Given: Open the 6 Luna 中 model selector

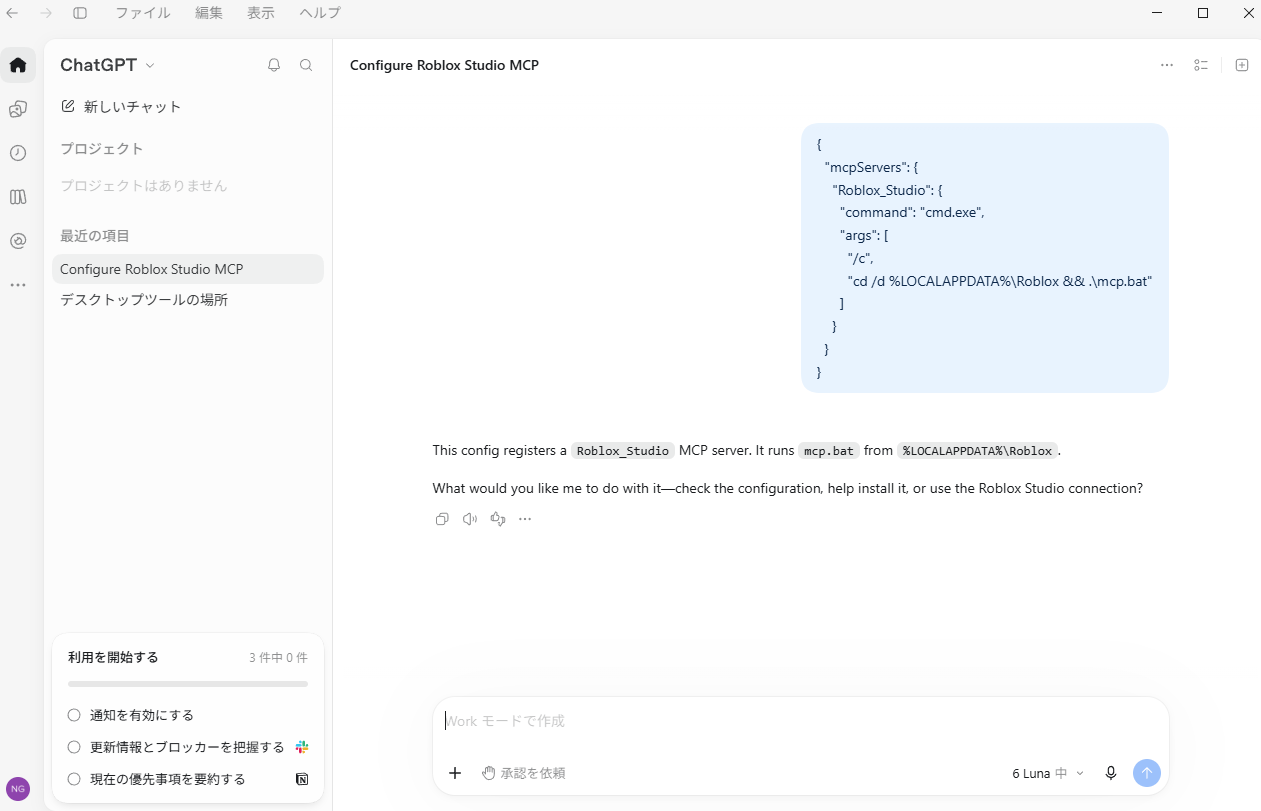Looking at the screenshot, I should point(1048,773).
